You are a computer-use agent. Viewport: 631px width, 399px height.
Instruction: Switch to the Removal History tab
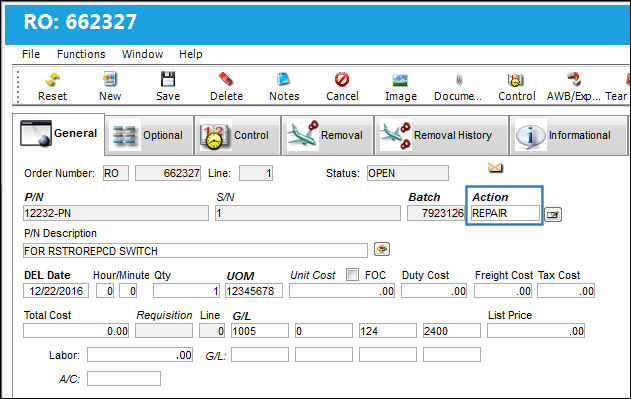tap(441, 135)
